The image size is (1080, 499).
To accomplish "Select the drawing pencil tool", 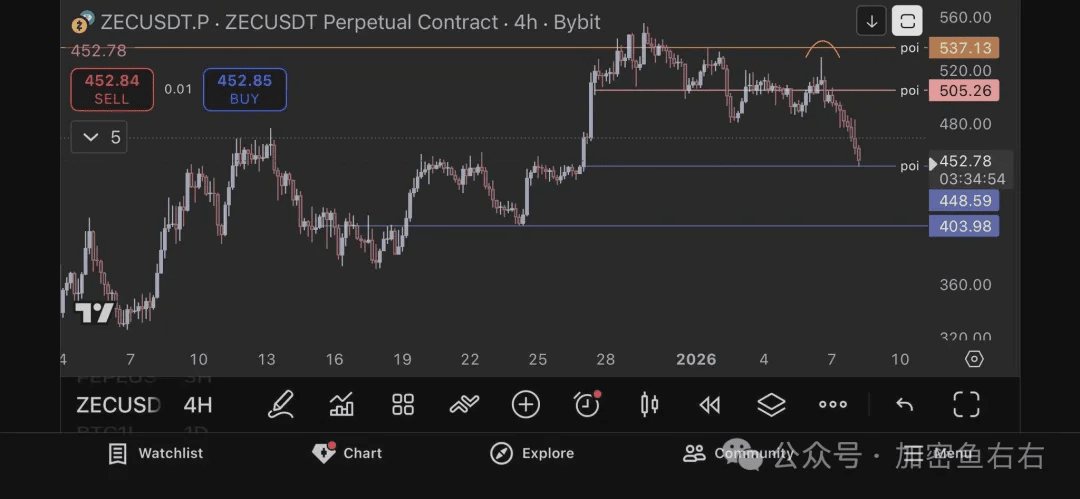I will tap(281, 405).
